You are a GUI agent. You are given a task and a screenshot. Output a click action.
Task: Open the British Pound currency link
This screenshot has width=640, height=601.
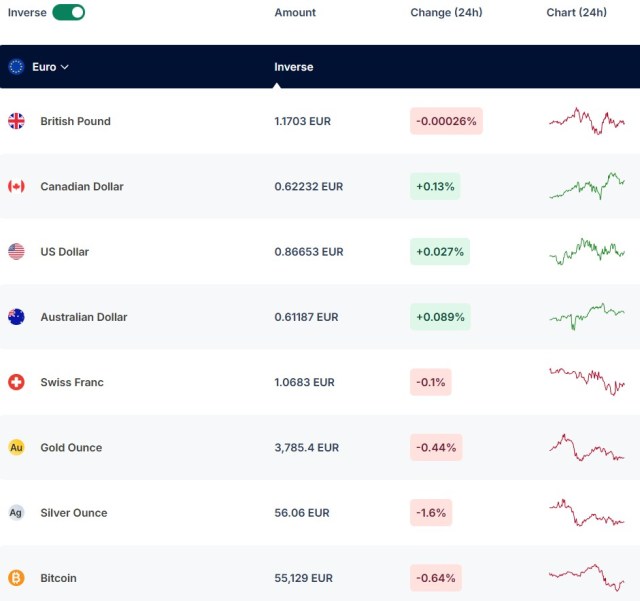(x=76, y=121)
